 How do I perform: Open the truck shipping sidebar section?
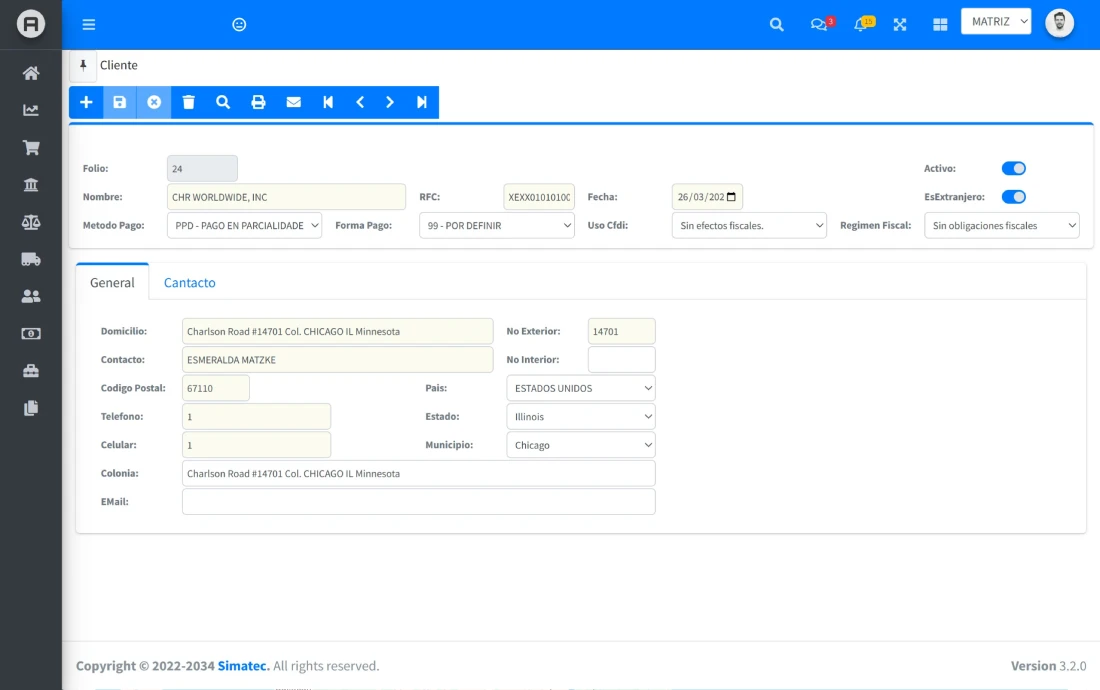[x=31, y=259]
